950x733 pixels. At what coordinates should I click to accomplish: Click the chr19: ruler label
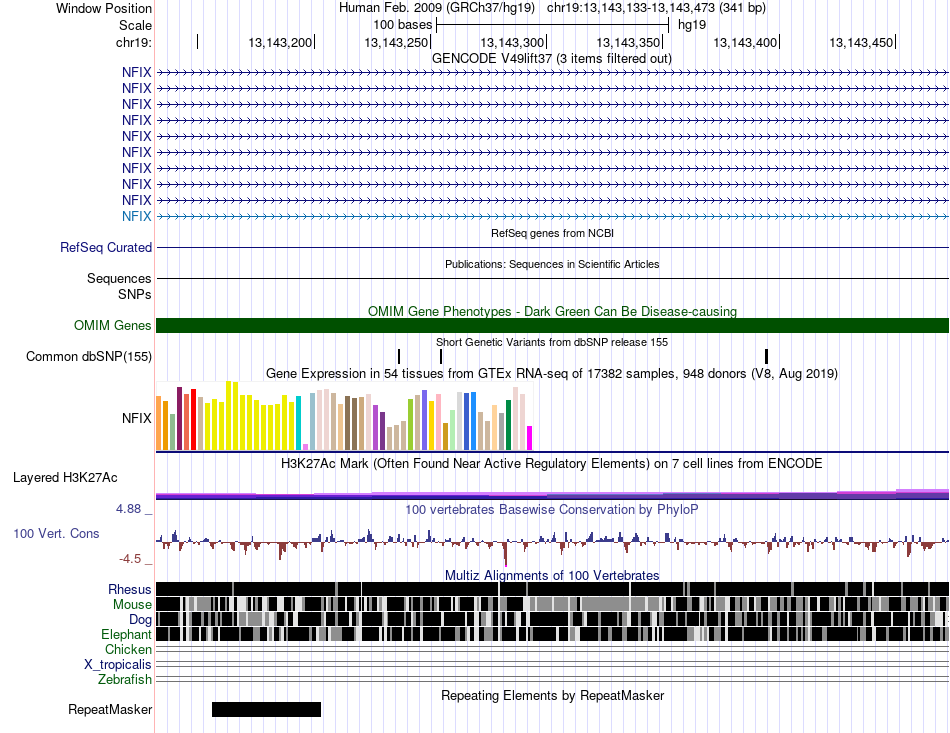(x=133, y=42)
